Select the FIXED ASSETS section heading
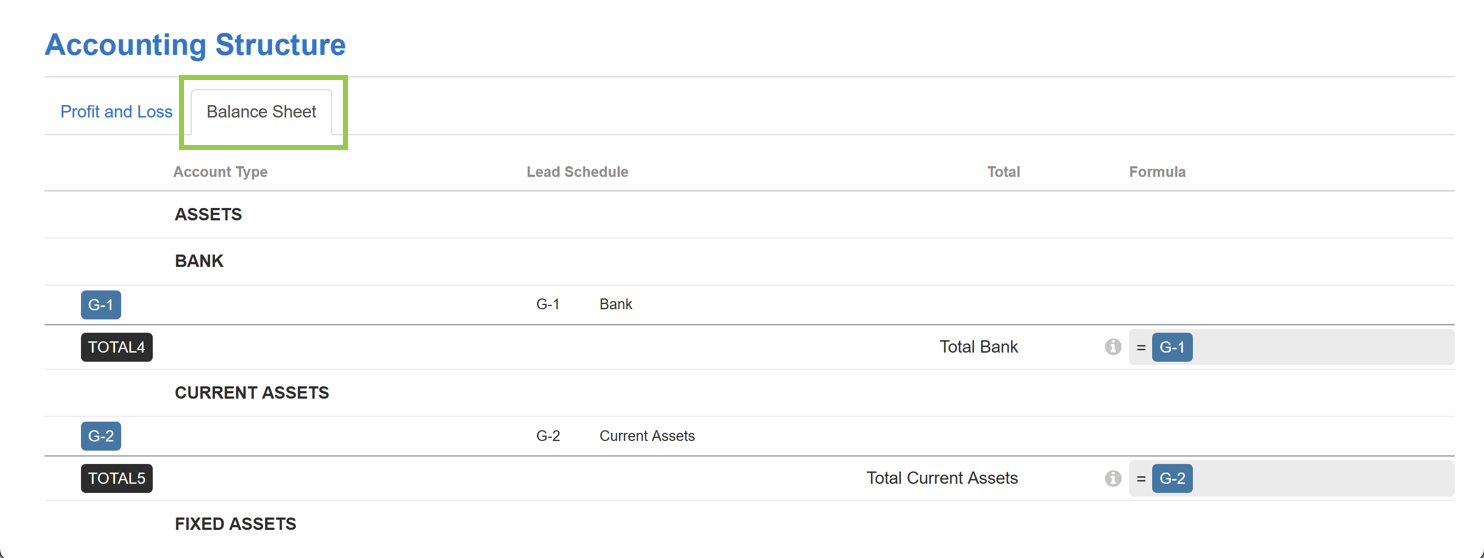 coord(236,524)
